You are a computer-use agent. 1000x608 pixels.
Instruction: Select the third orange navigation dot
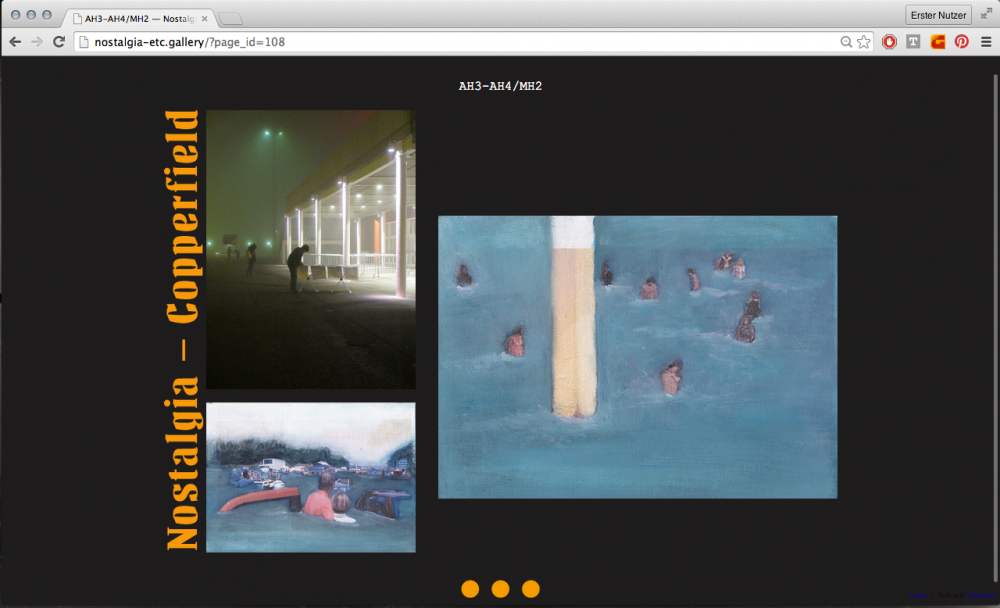click(x=531, y=589)
